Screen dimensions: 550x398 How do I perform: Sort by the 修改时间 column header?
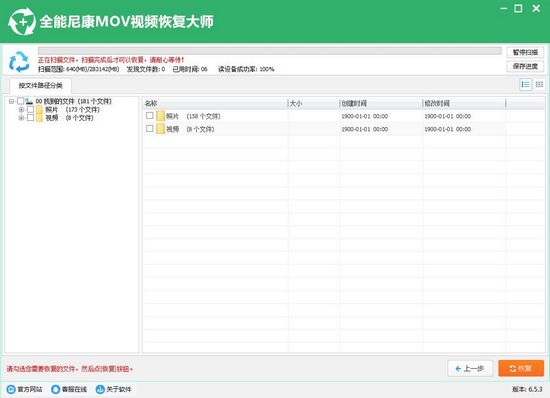click(x=464, y=103)
